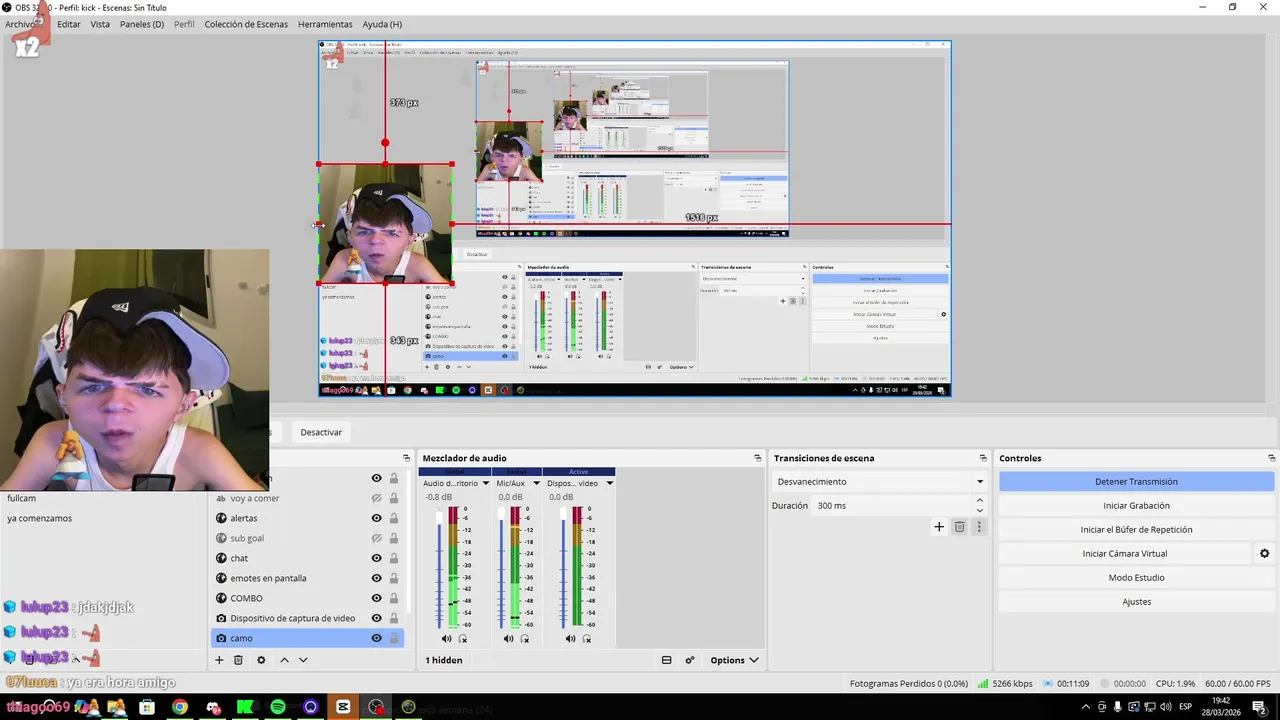1280x720 pixels.
Task: Click Audio del escritorio volume slider
Action: pyautogui.click(x=438, y=568)
